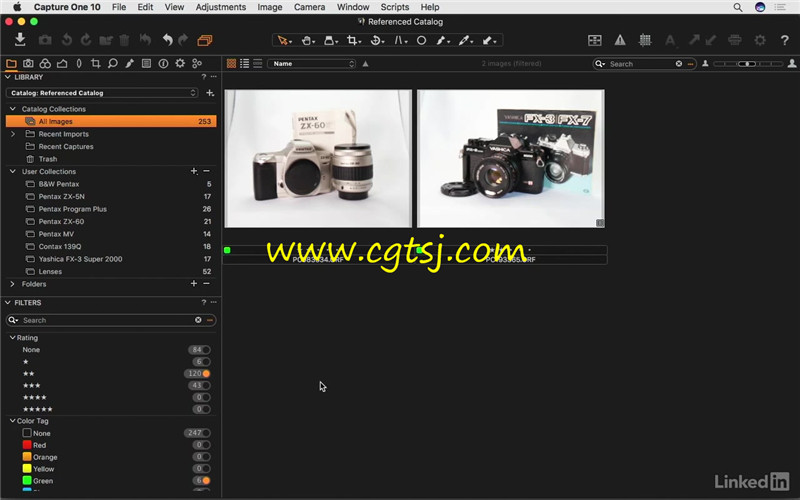Collapse the FILTERS panel
The width and height of the screenshot is (800, 500).
pyautogui.click(x=8, y=303)
